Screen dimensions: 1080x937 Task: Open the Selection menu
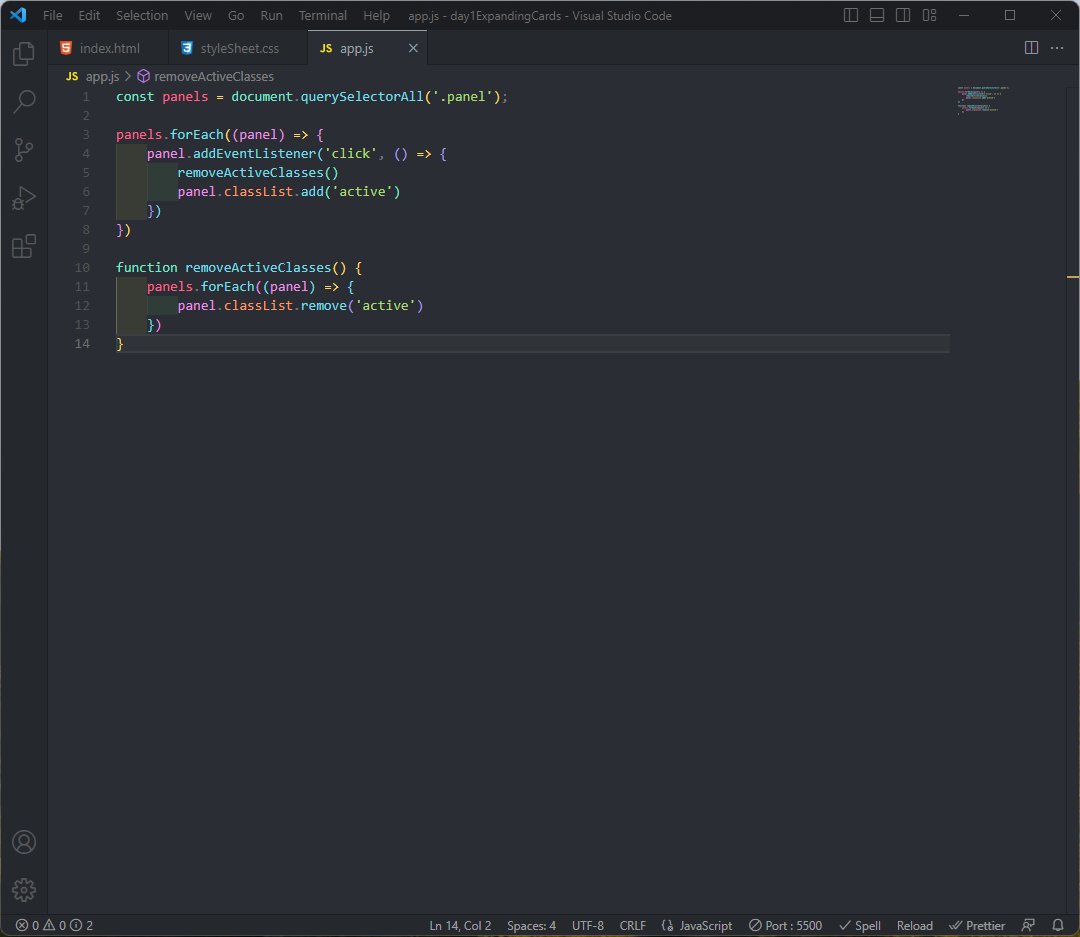pos(142,15)
